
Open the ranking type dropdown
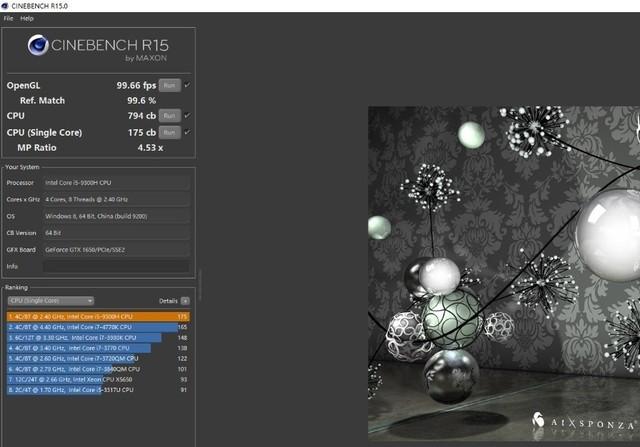pos(51,301)
